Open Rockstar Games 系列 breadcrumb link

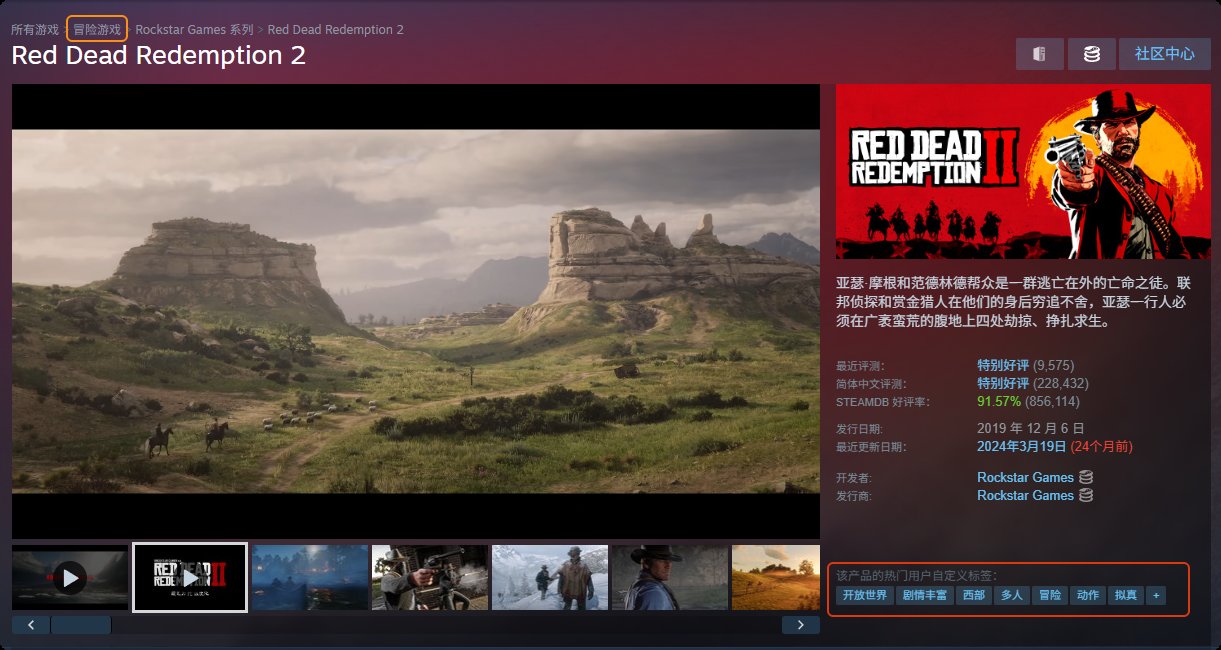click(x=194, y=29)
